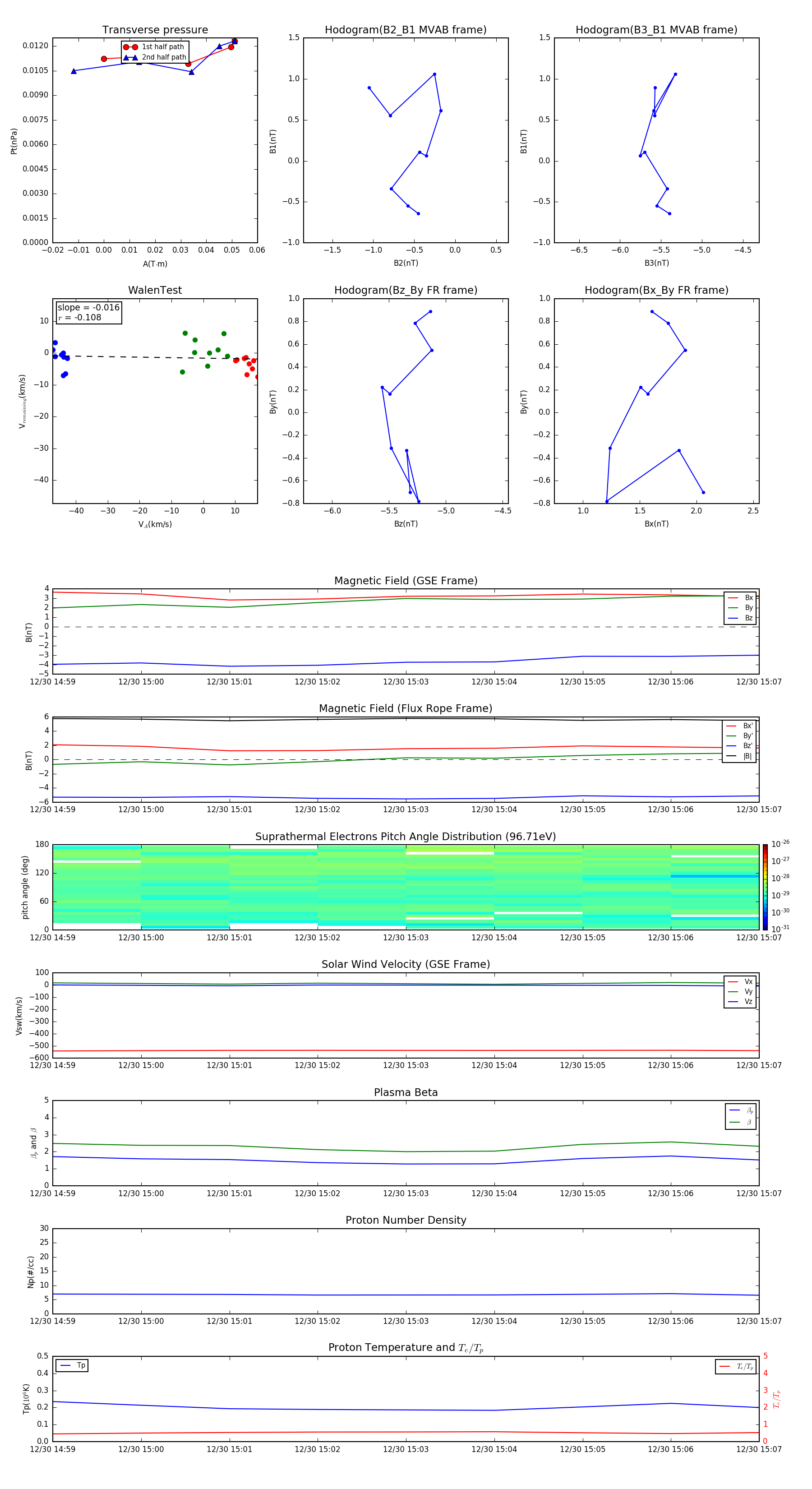Click the dashed regression line in WalenTest
Screen dimensions: 812x1489
tap(155, 357)
